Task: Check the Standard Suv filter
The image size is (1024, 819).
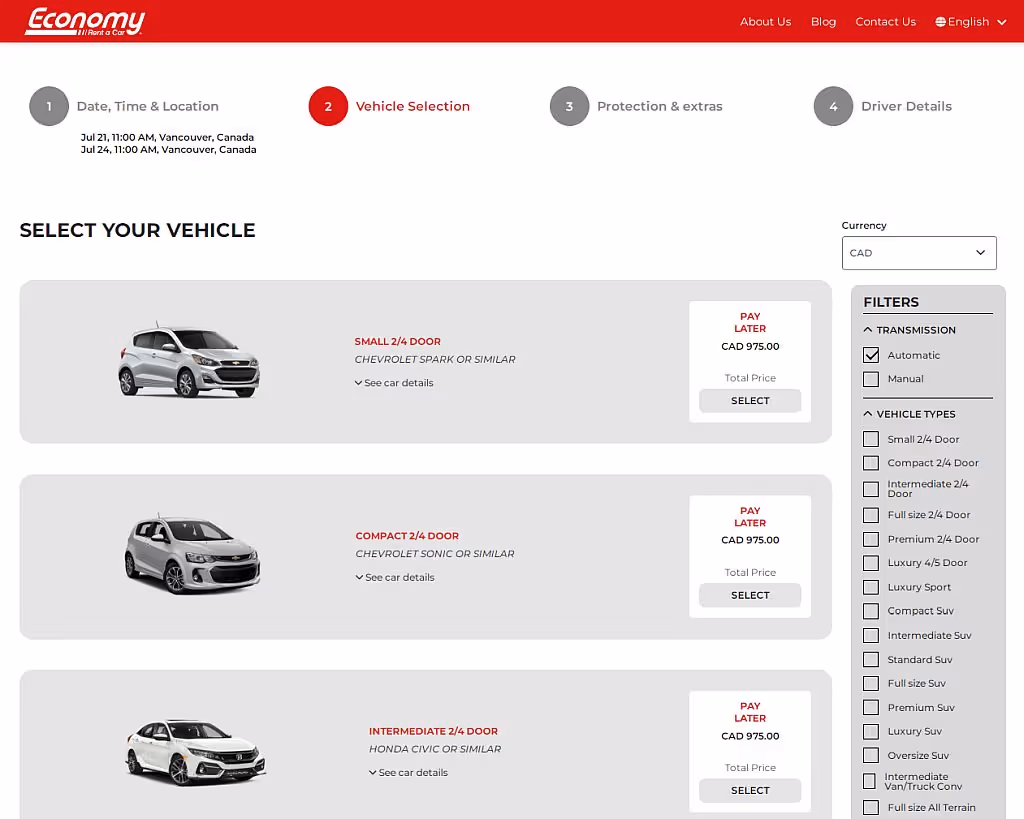Action: 871,660
